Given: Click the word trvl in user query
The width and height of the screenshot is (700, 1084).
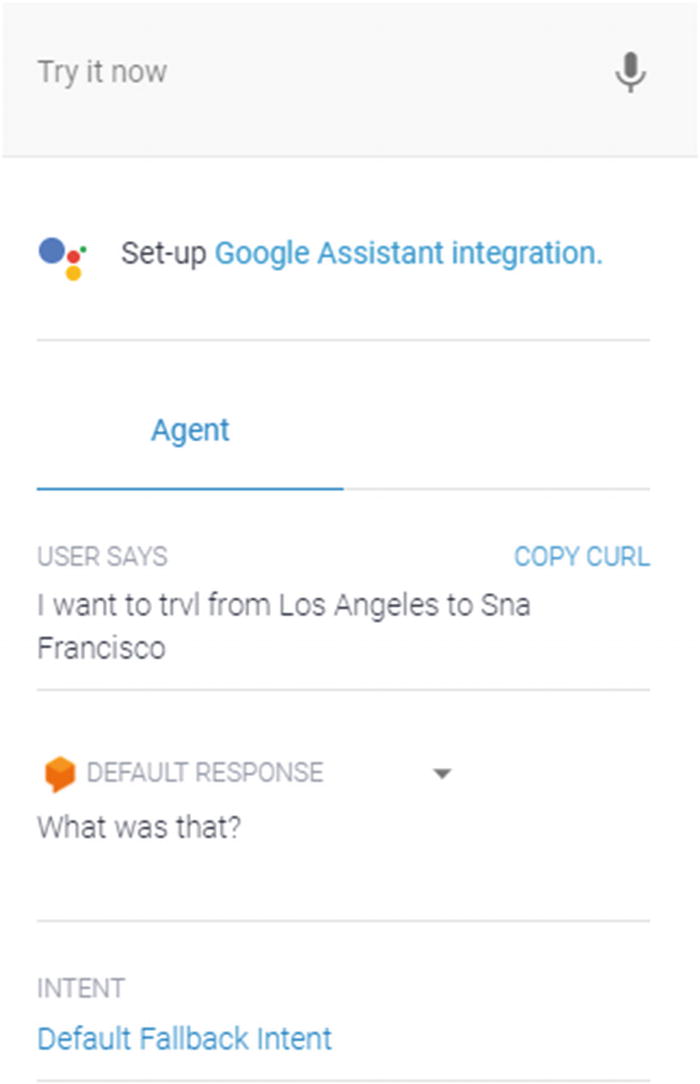Looking at the screenshot, I should click(180, 605).
